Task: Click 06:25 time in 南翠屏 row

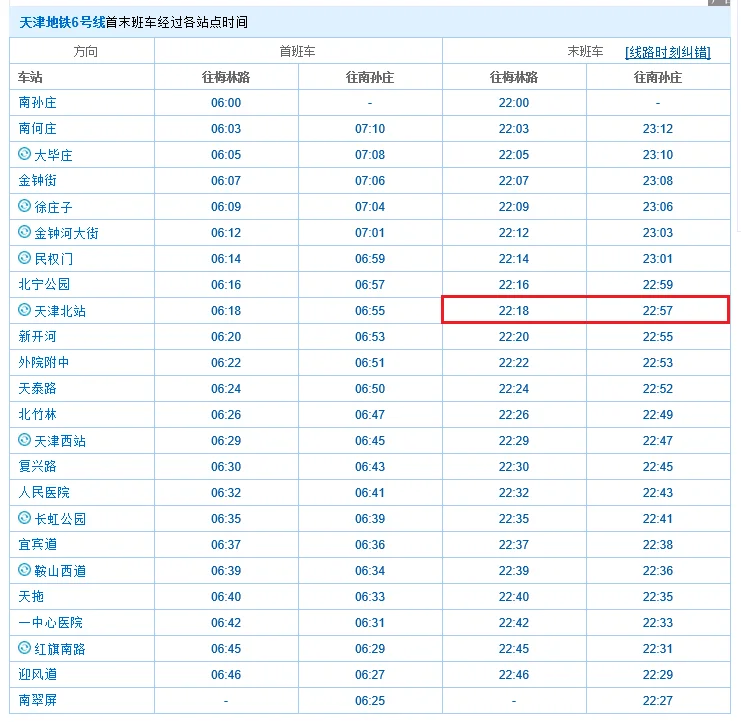Action: (370, 700)
